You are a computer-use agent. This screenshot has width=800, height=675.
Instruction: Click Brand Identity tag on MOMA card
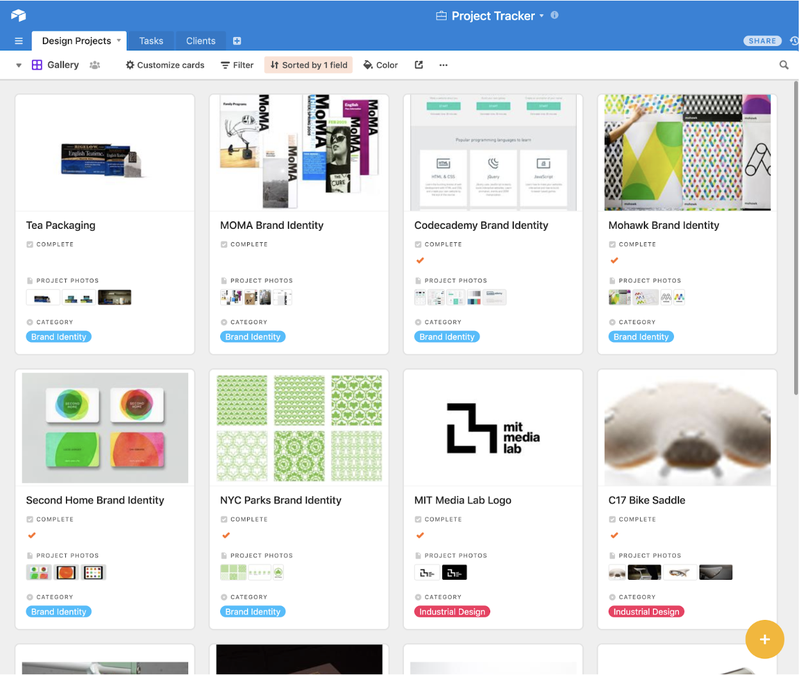[253, 337]
